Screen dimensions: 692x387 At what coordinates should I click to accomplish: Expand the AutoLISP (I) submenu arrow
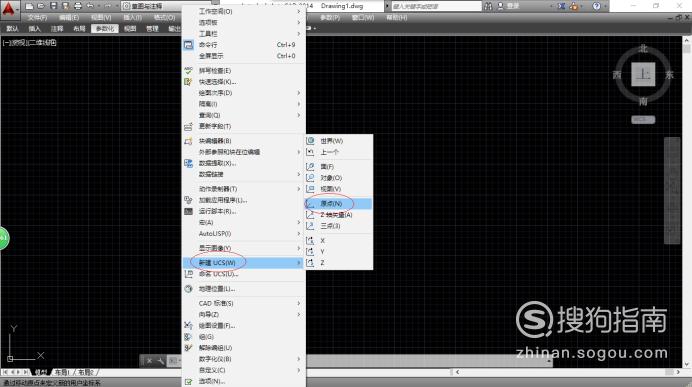[x=299, y=233]
